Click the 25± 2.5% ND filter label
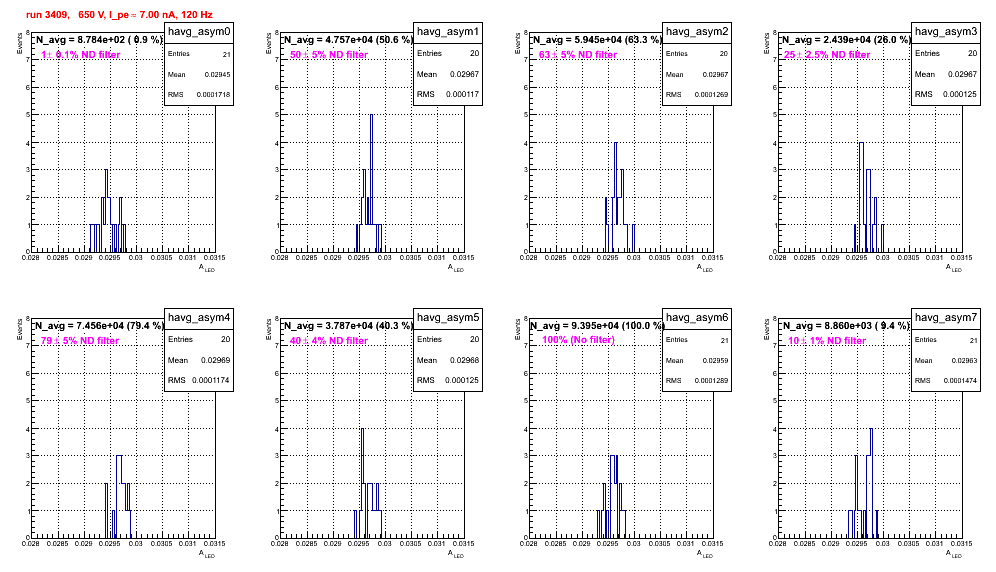The height and width of the screenshot is (572, 996). coord(827,55)
